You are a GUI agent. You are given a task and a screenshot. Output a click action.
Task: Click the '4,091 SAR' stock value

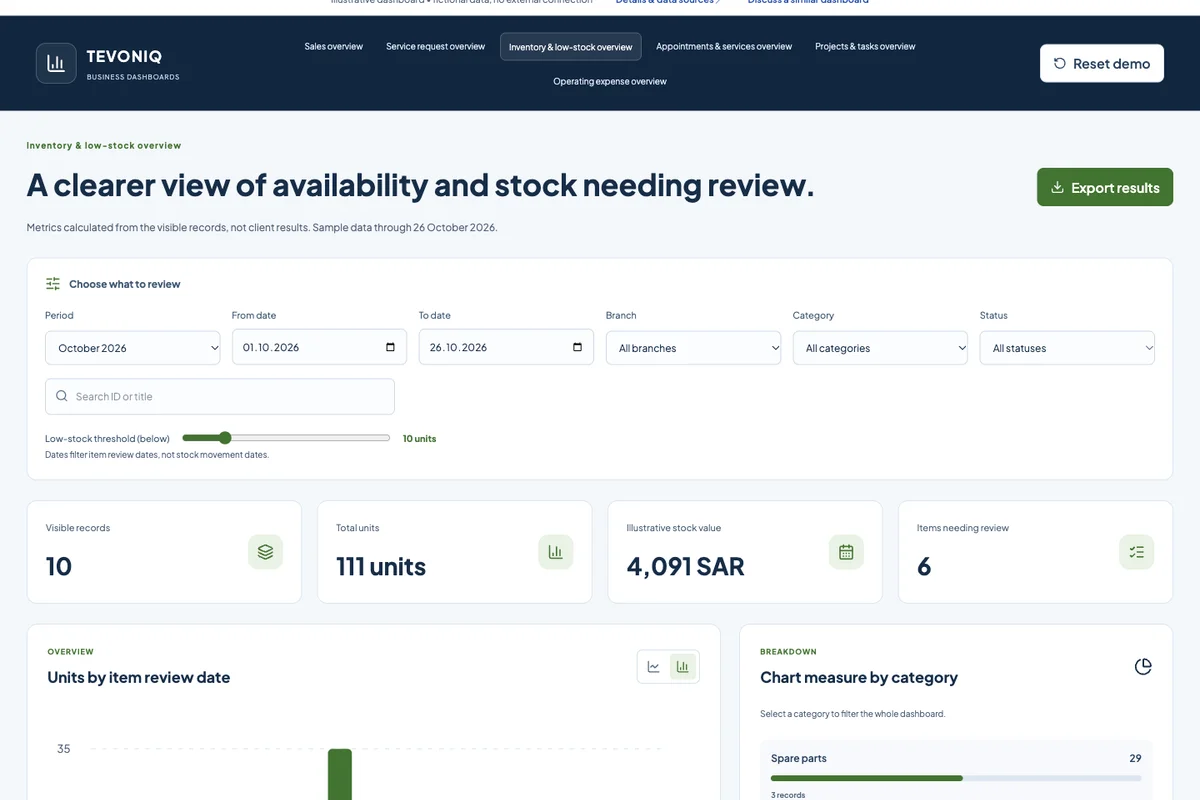click(686, 566)
